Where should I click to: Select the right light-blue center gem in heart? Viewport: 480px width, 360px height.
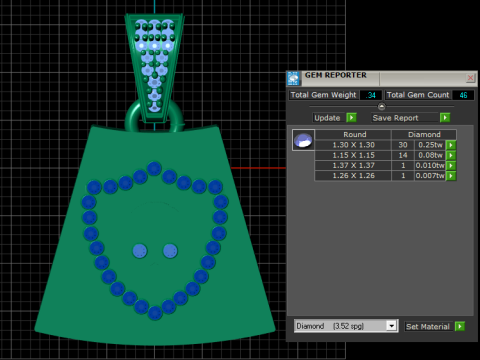(x=170, y=251)
